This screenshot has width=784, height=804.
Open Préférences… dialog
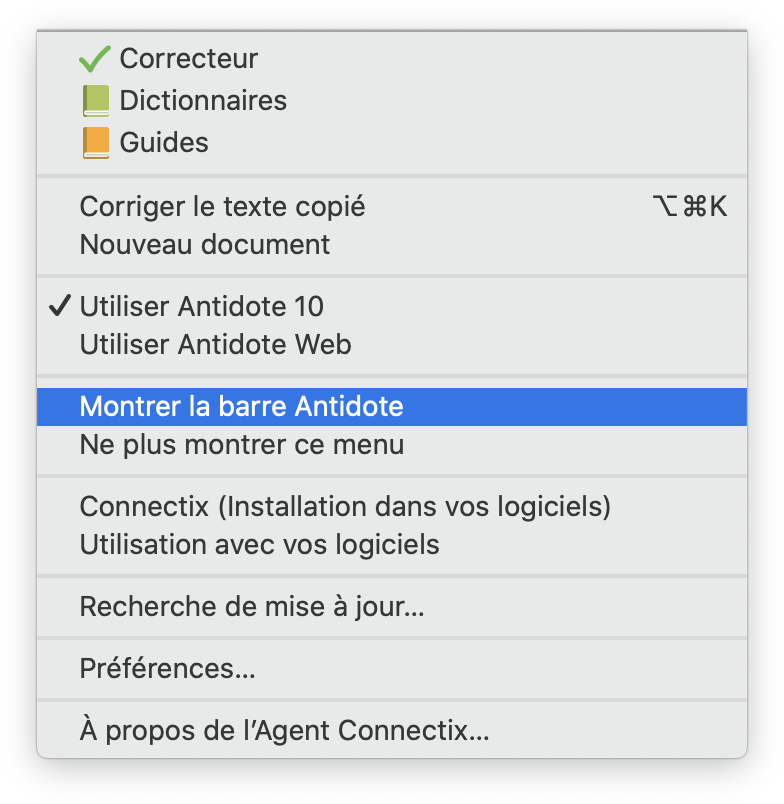(167, 669)
